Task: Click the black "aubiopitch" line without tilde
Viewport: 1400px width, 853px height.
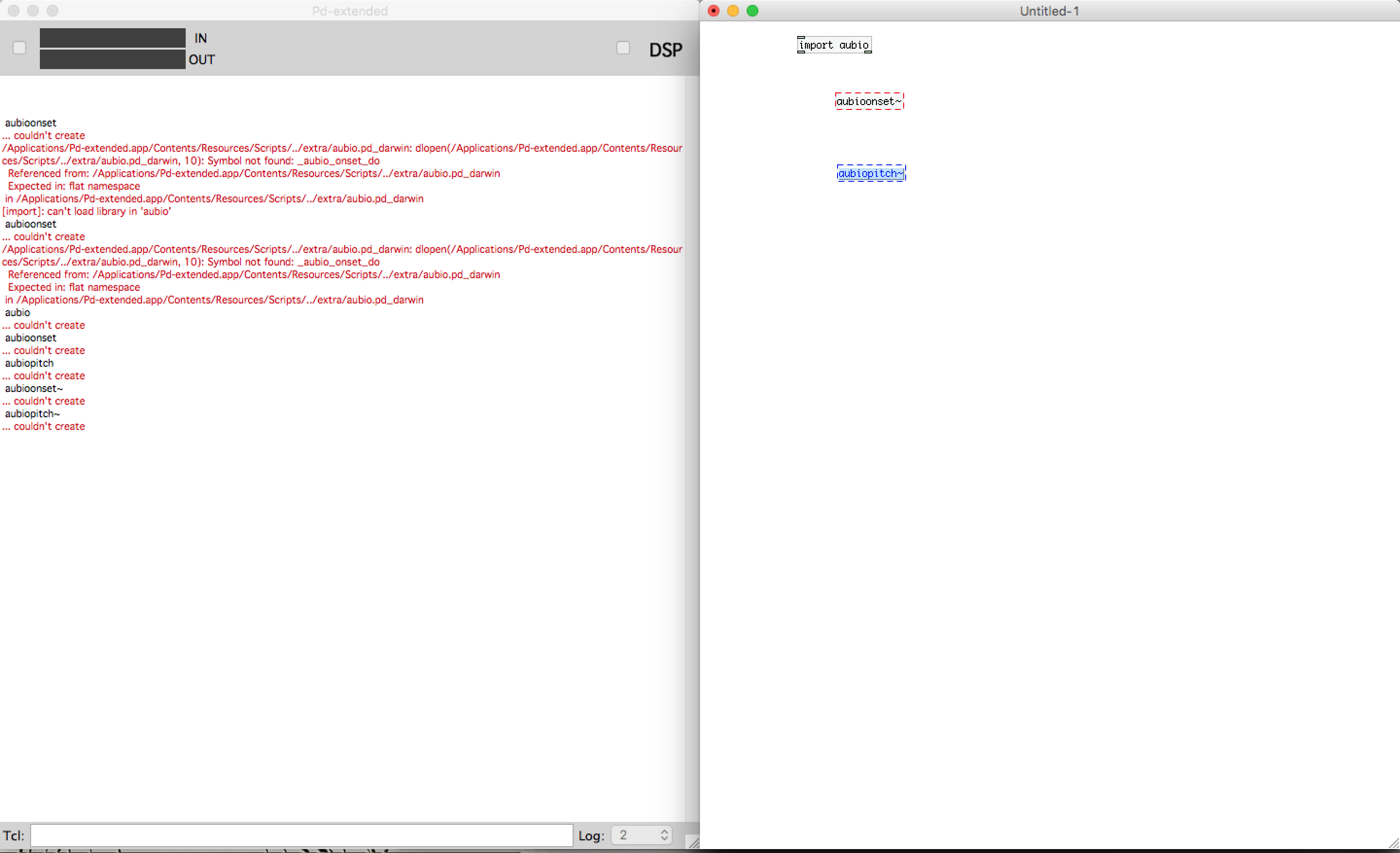Action: [x=29, y=363]
